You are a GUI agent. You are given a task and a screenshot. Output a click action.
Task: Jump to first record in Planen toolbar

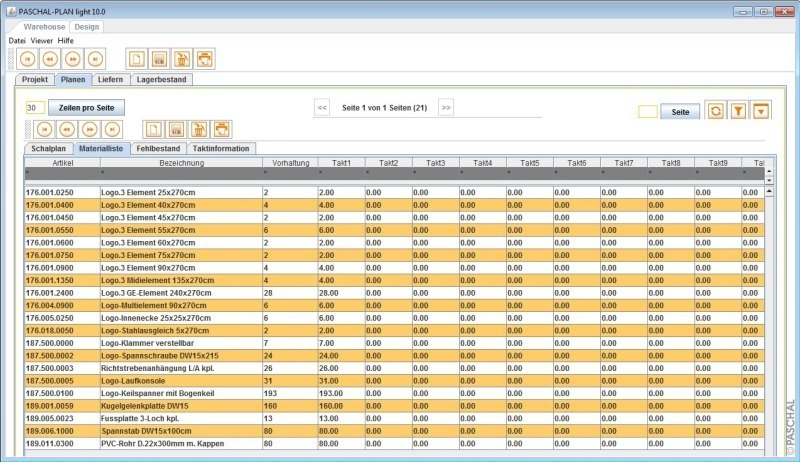(x=44, y=130)
